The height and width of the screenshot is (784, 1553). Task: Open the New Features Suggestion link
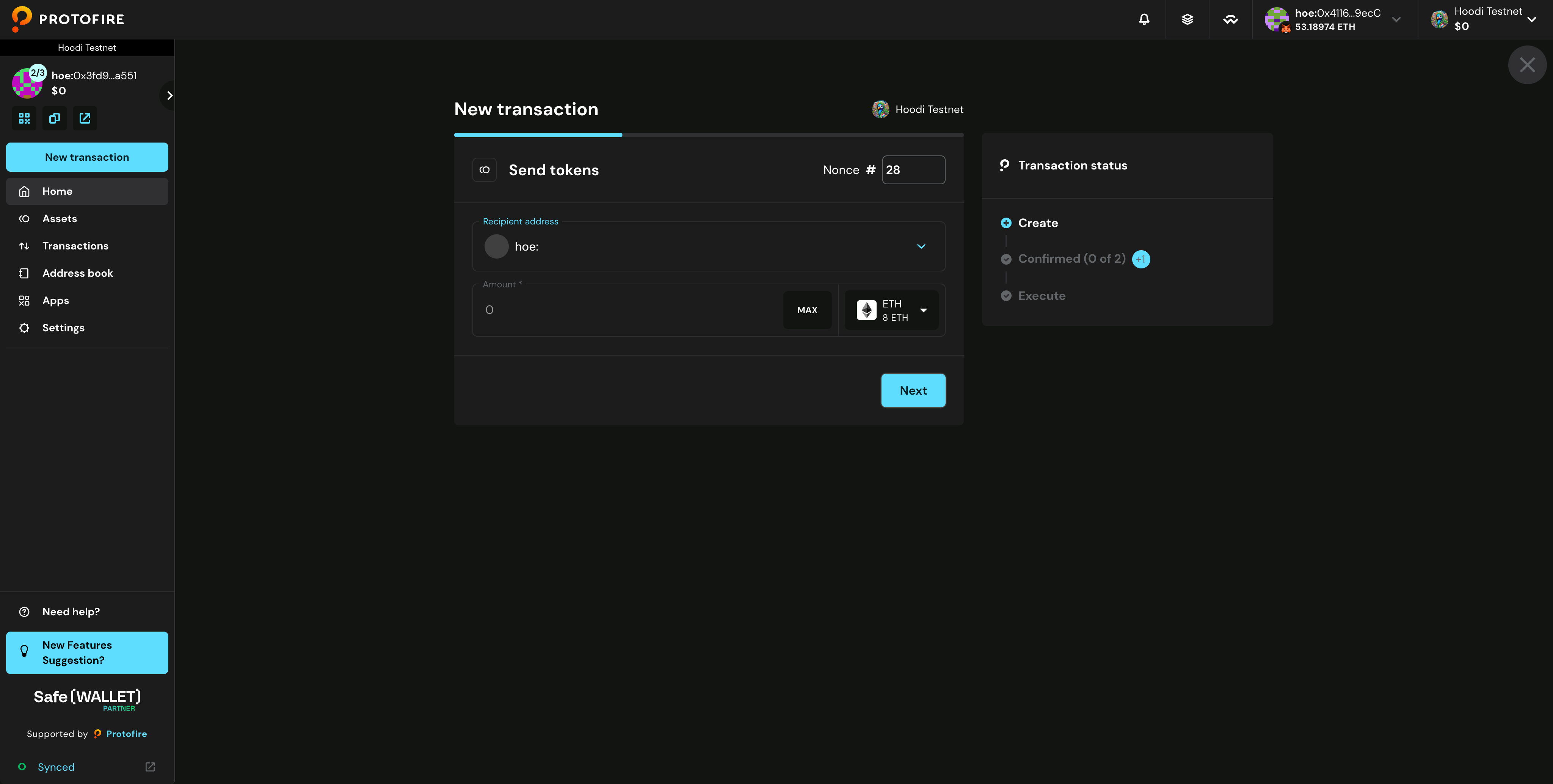[x=87, y=652]
